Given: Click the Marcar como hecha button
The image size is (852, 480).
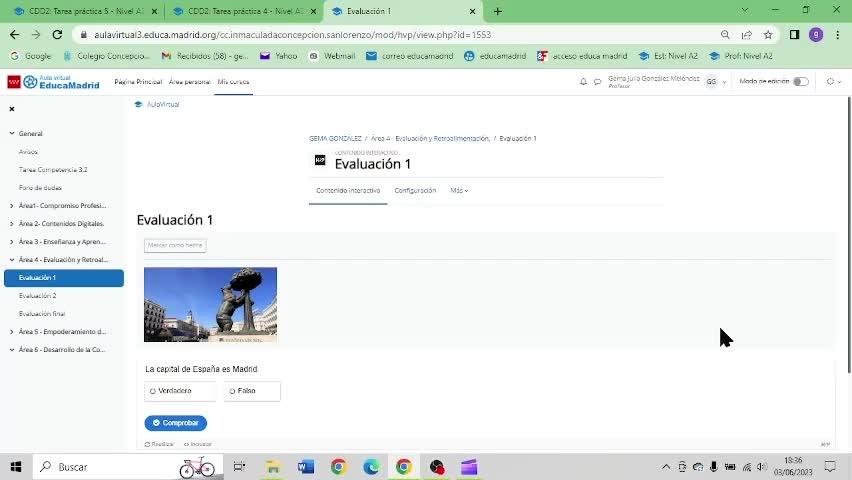Looking at the screenshot, I should (175, 246).
